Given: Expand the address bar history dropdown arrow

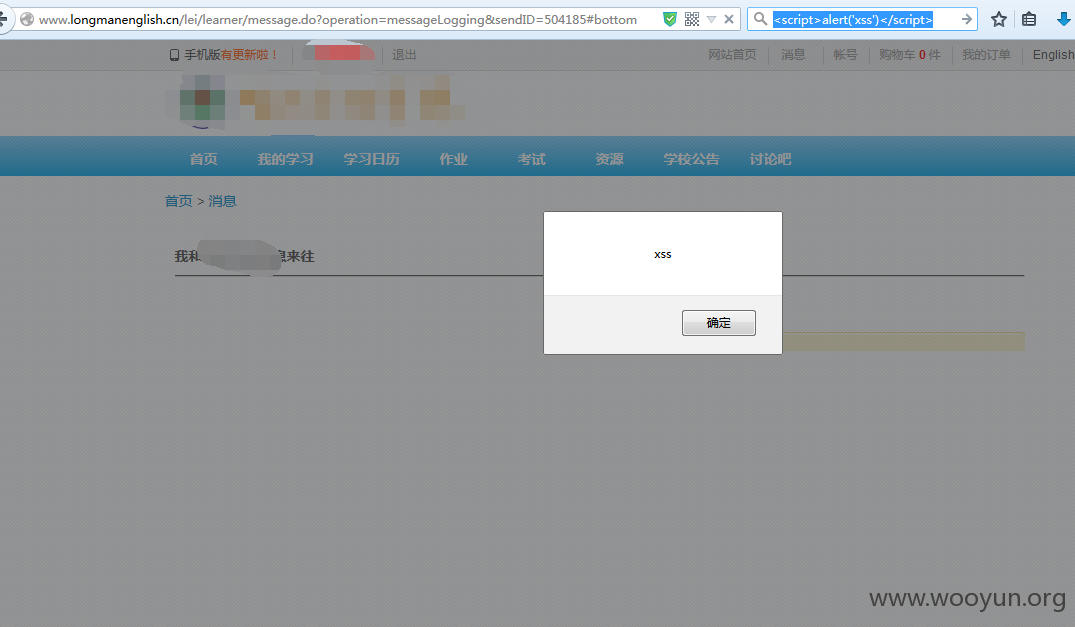Looking at the screenshot, I should point(712,19).
